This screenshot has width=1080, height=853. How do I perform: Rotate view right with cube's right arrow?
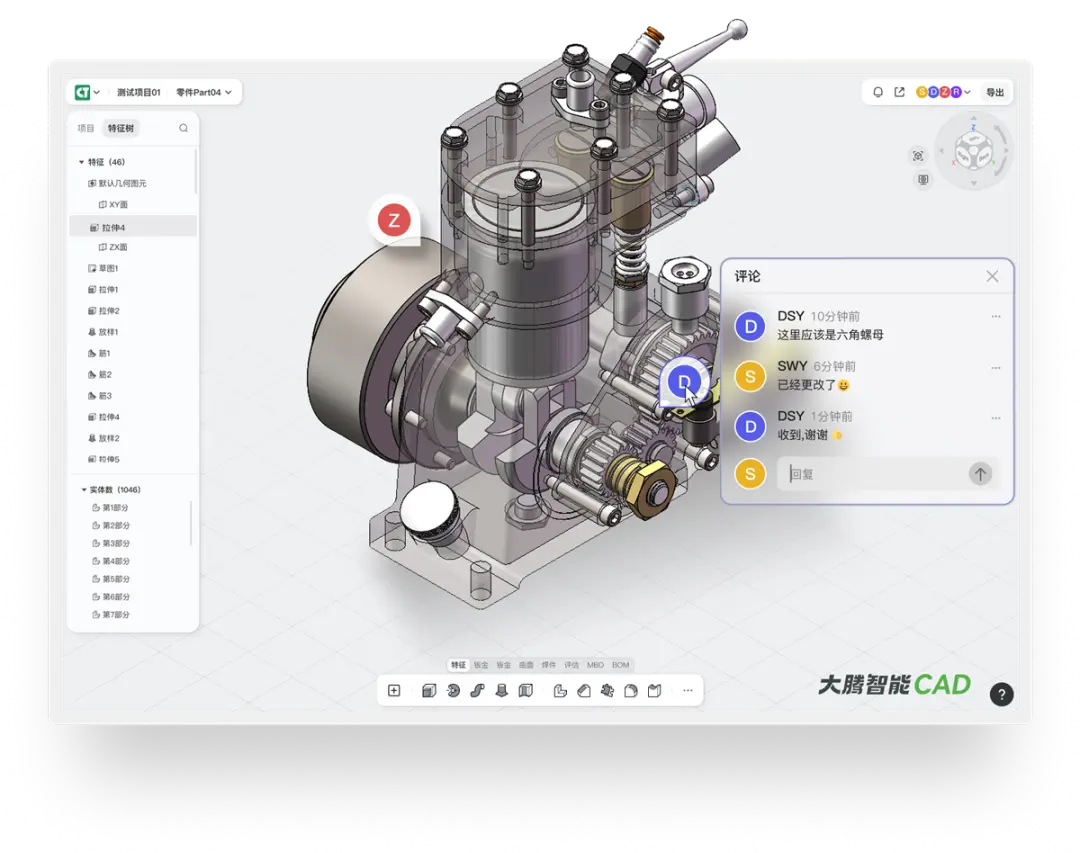tap(1006, 150)
